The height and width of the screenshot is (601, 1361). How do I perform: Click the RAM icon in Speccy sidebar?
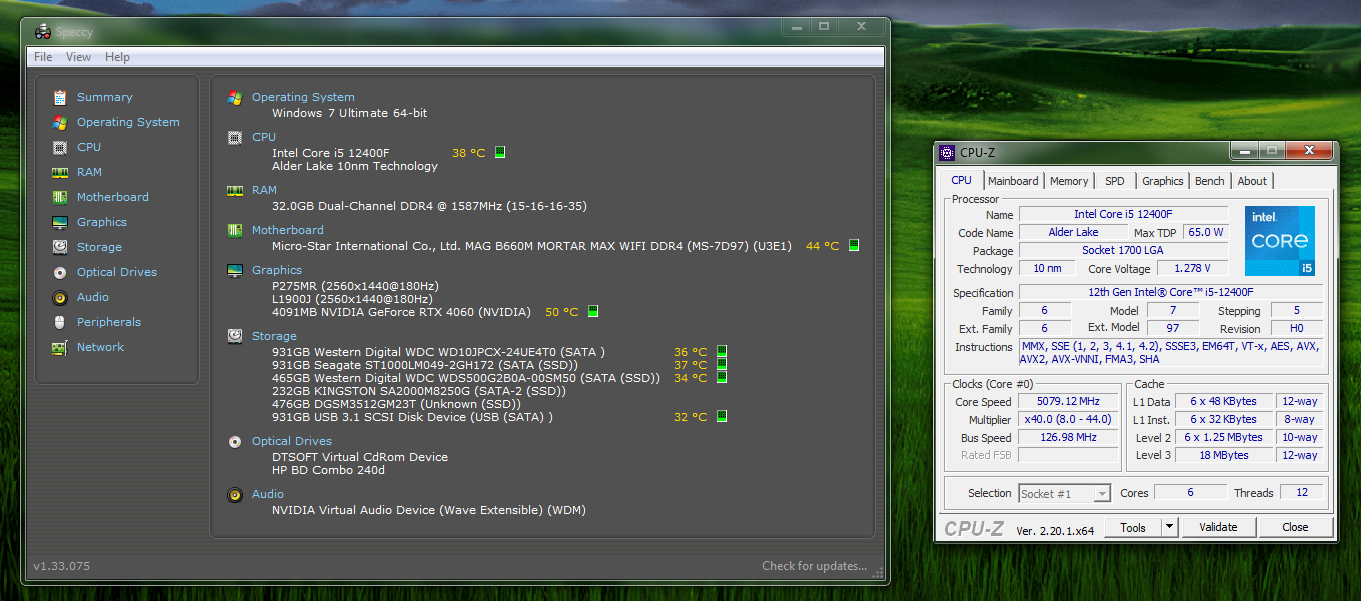pyautogui.click(x=60, y=172)
